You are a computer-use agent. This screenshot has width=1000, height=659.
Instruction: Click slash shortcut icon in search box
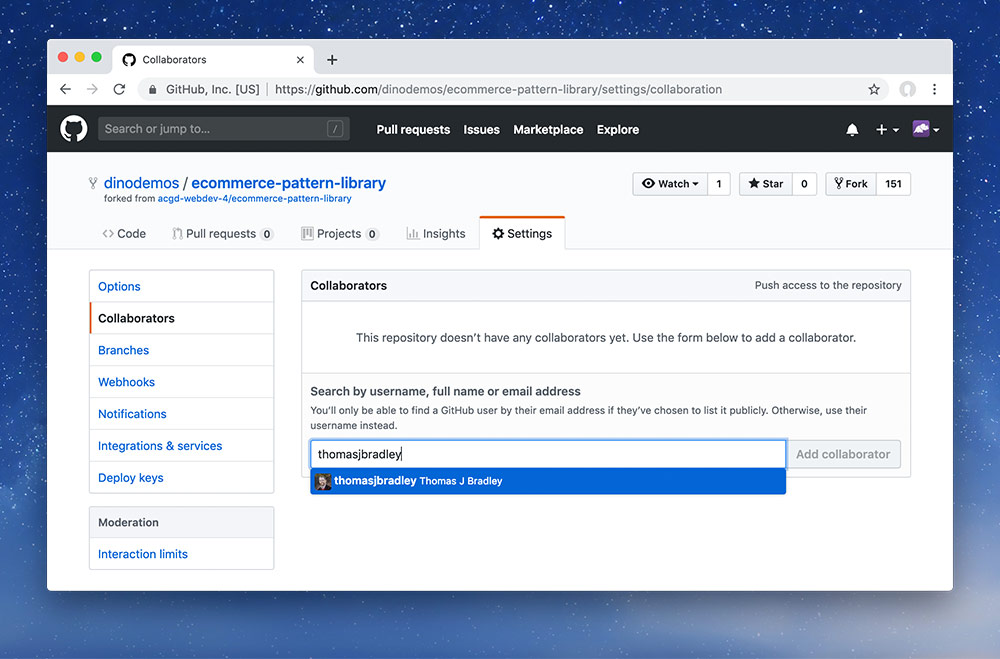coord(335,129)
